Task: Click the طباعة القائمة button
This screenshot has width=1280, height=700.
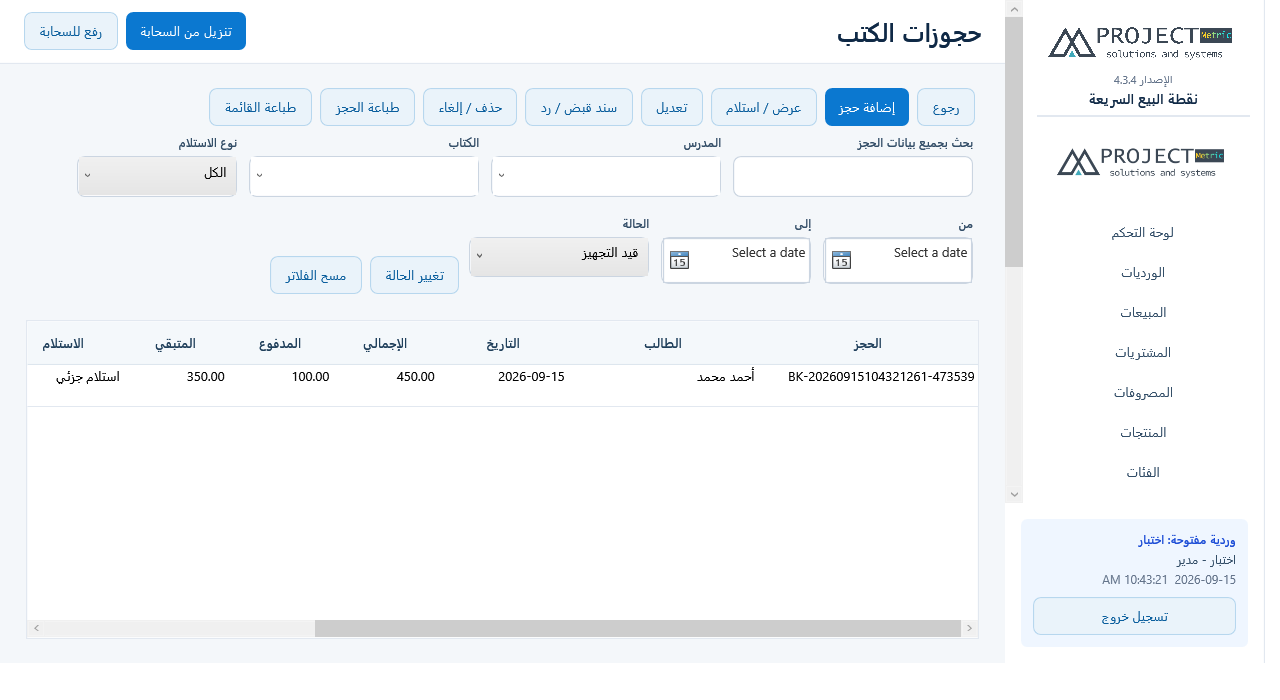Action: [x=260, y=107]
